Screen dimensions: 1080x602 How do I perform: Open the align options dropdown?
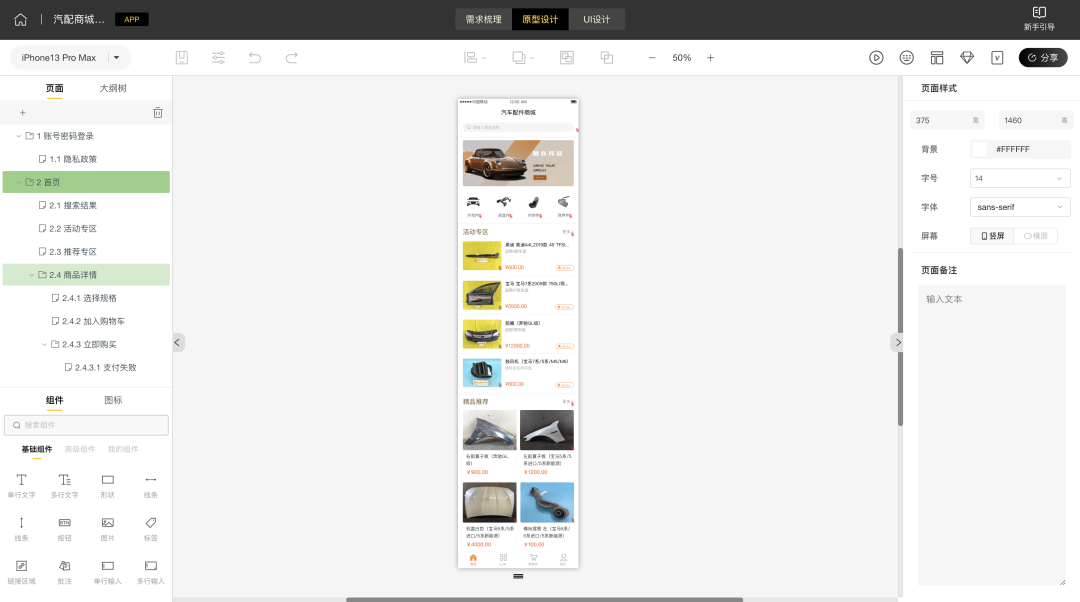click(x=475, y=58)
